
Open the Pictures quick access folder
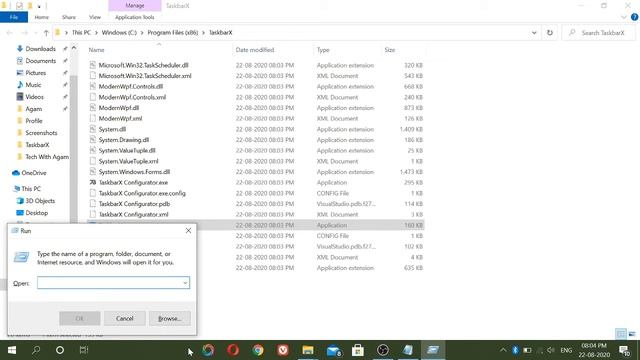pyautogui.click(x=36, y=73)
